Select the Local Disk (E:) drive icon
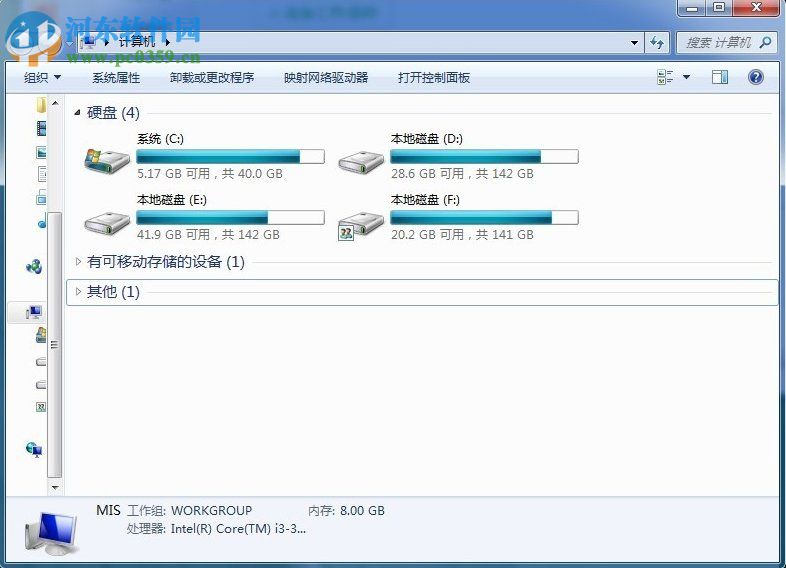Viewport: 786px width, 568px height. (x=107, y=223)
